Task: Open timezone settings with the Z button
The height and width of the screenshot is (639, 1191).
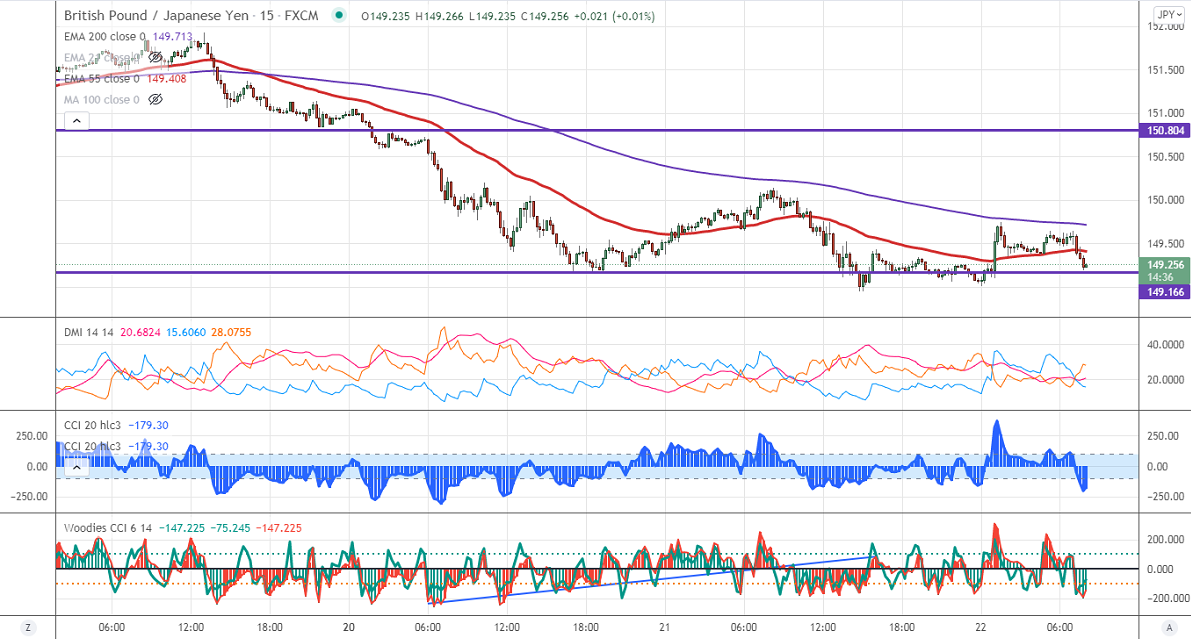Action: pos(28,628)
